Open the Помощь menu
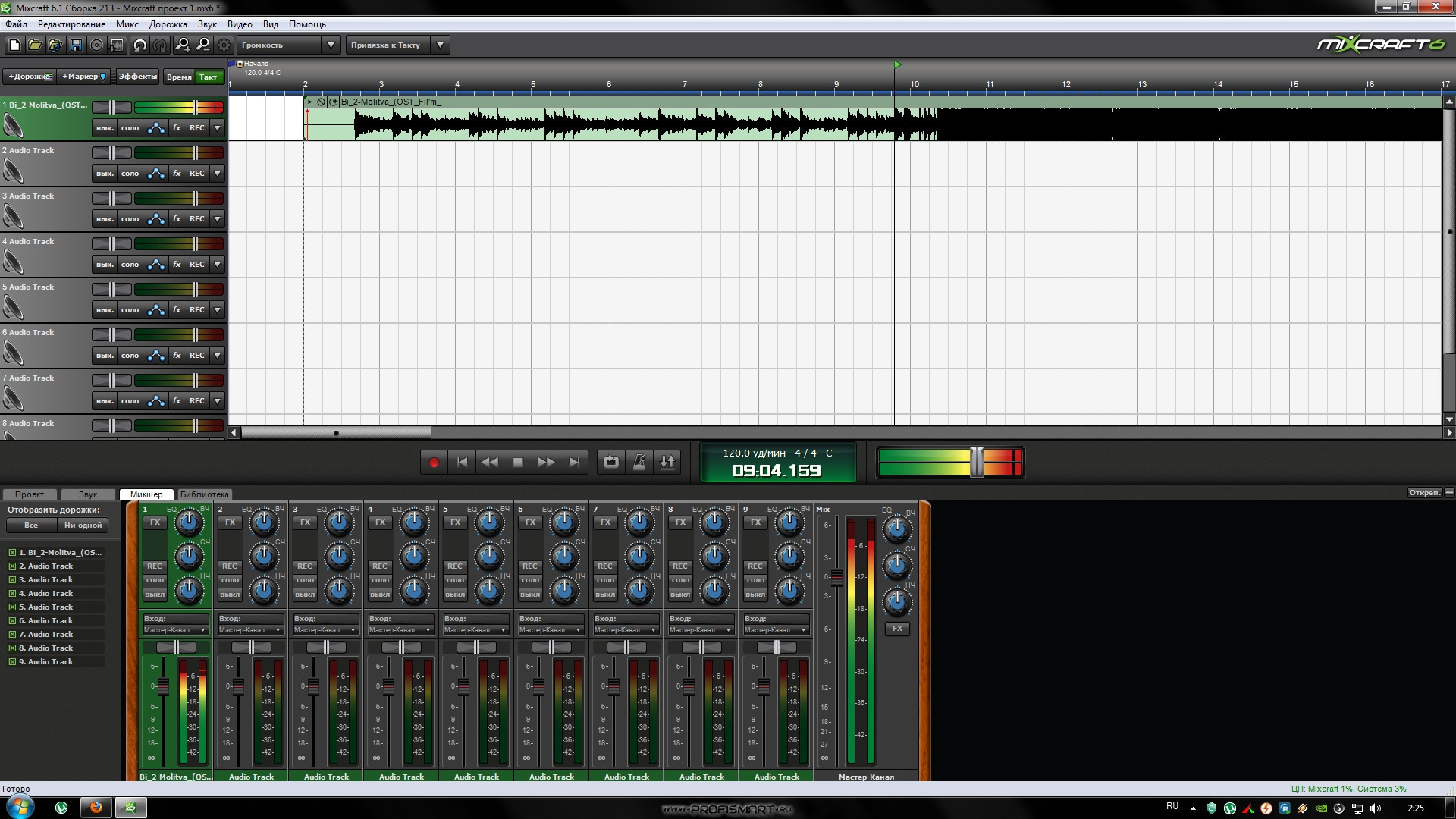 click(x=307, y=24)
